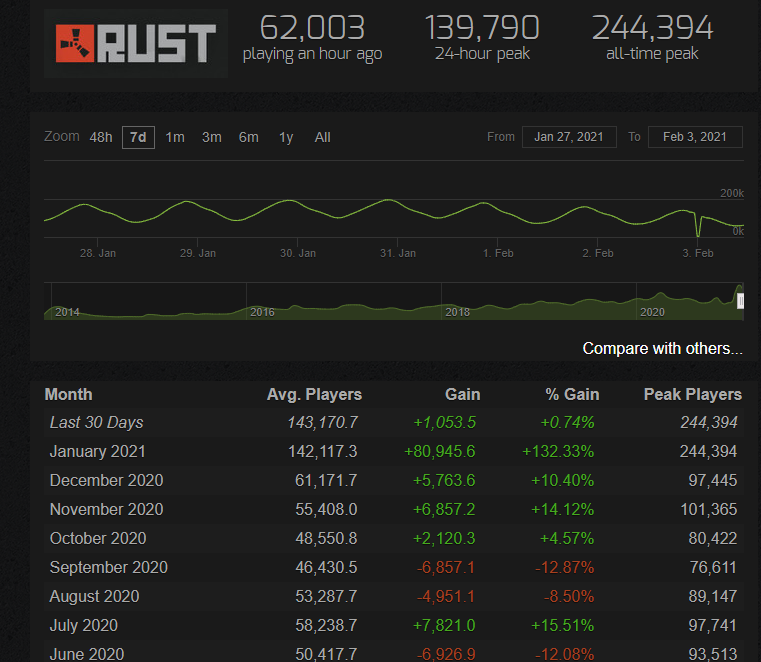This screenshot has height=662, width=761.
Task: Switch zoom to 1m
Action: pos(175,137)
